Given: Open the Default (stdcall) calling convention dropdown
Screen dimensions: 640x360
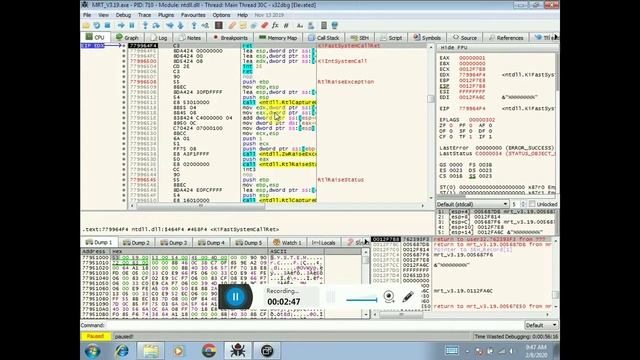Looking at the screenshot, I should coord(472,204).
